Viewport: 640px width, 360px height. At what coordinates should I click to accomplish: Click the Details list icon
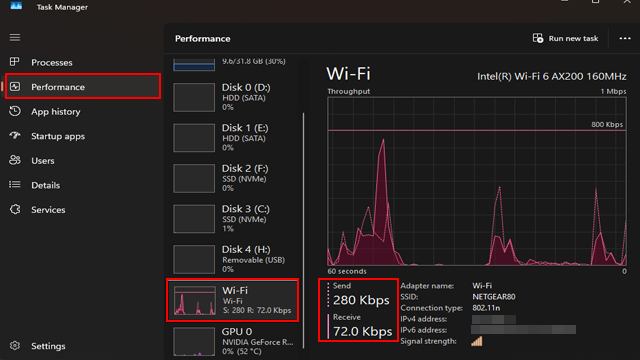[15, 184]
